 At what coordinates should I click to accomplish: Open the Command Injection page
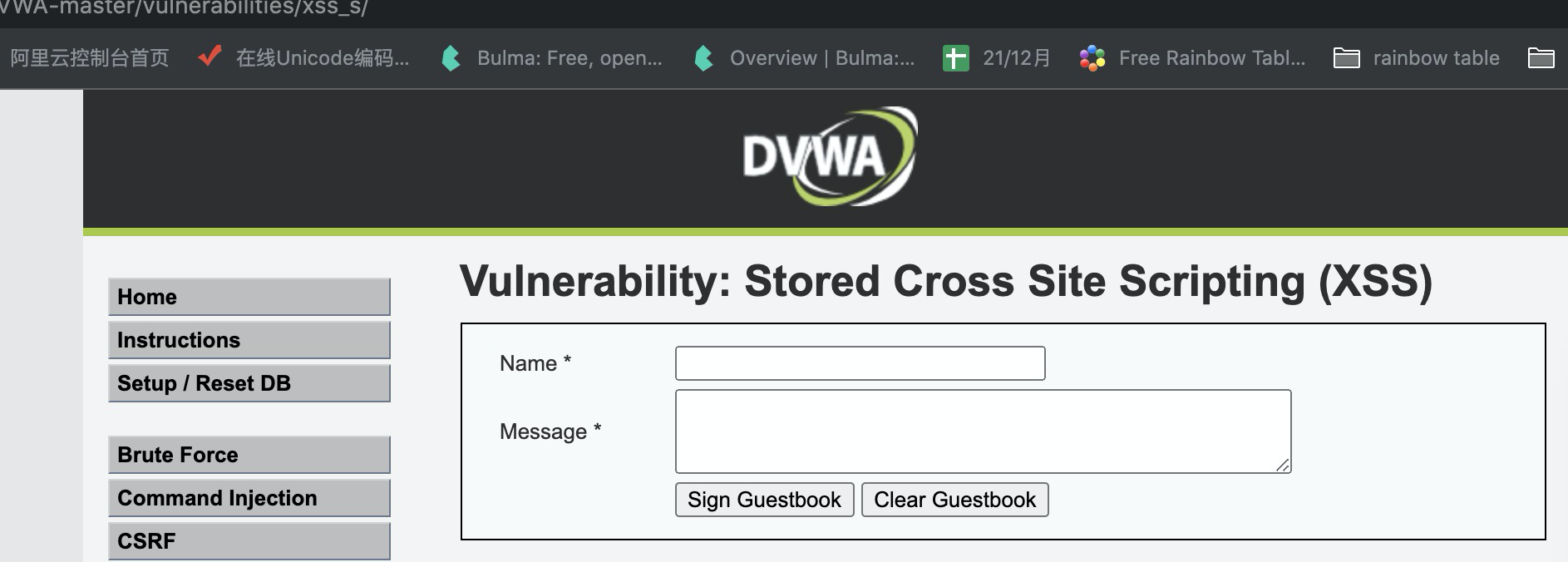pos(249,498)
